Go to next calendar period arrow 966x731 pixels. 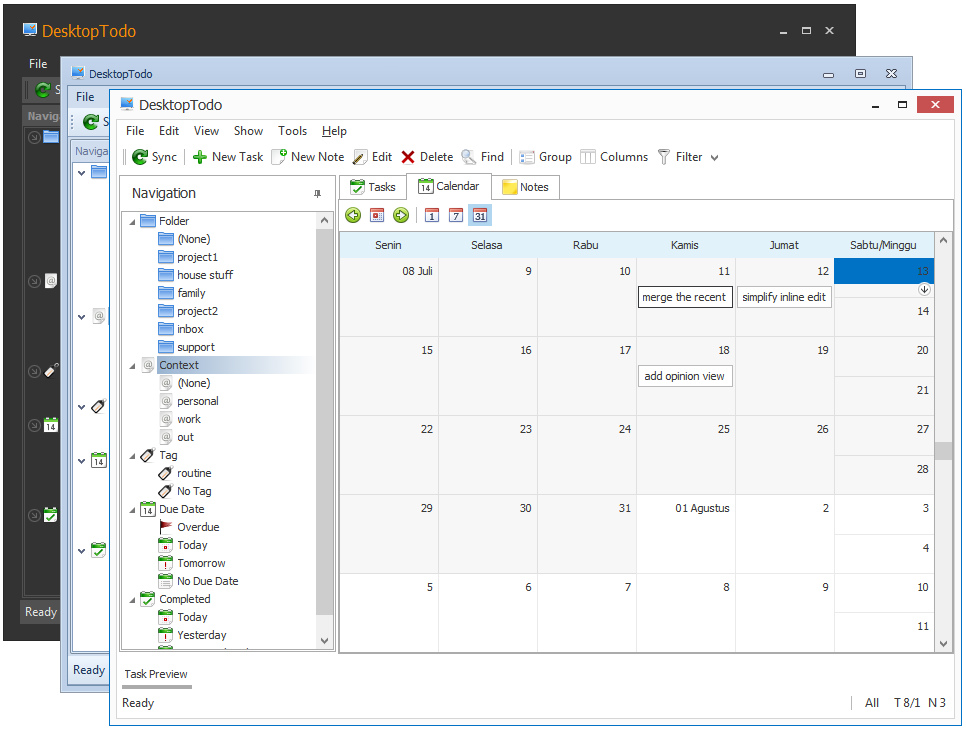coord(401,215)
